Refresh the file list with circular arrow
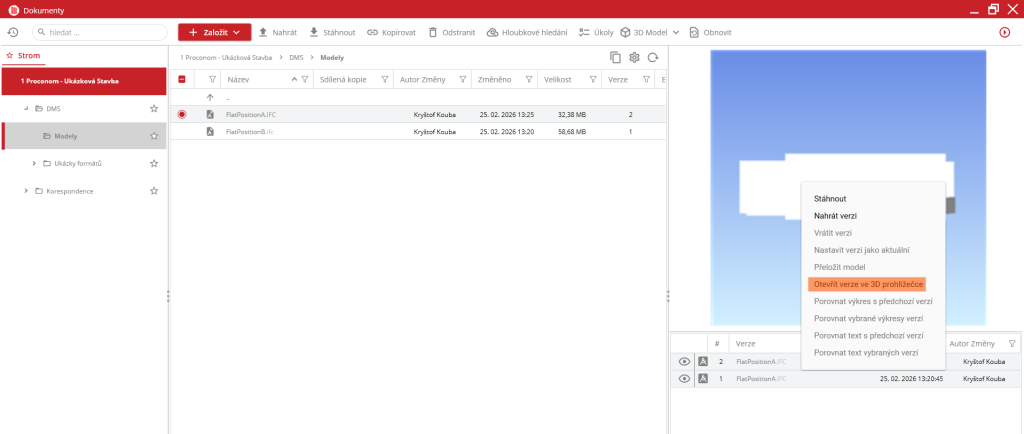 tap(653, 58)
